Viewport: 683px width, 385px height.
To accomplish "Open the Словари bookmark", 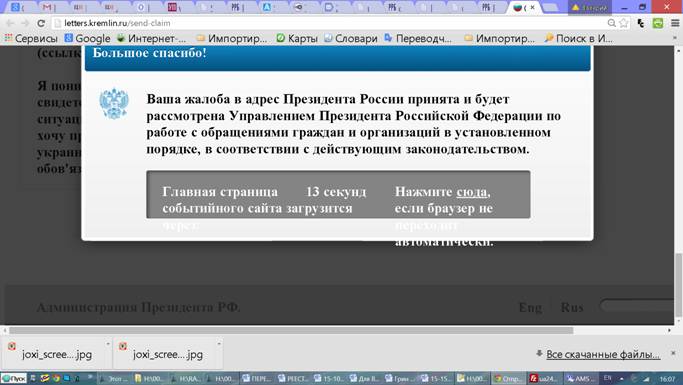I will 351,38.
